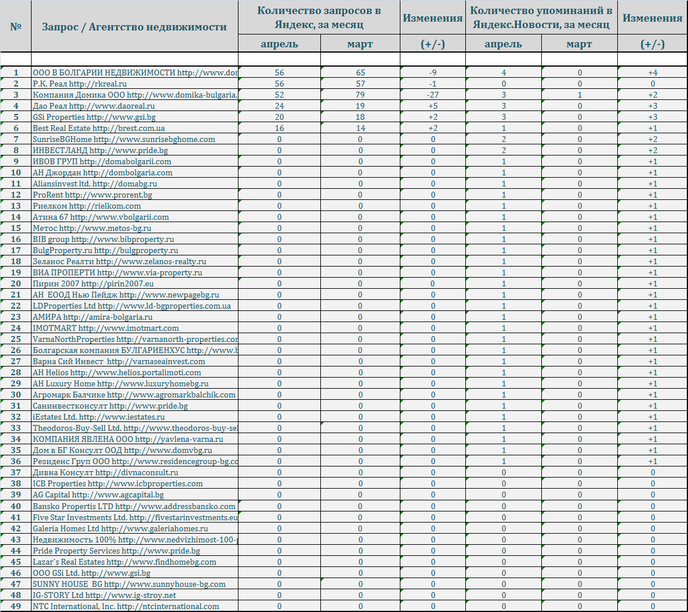Click 'Компания Домика ООО' row name
Screen dimensions: 688x612
[x=135, y=95]
